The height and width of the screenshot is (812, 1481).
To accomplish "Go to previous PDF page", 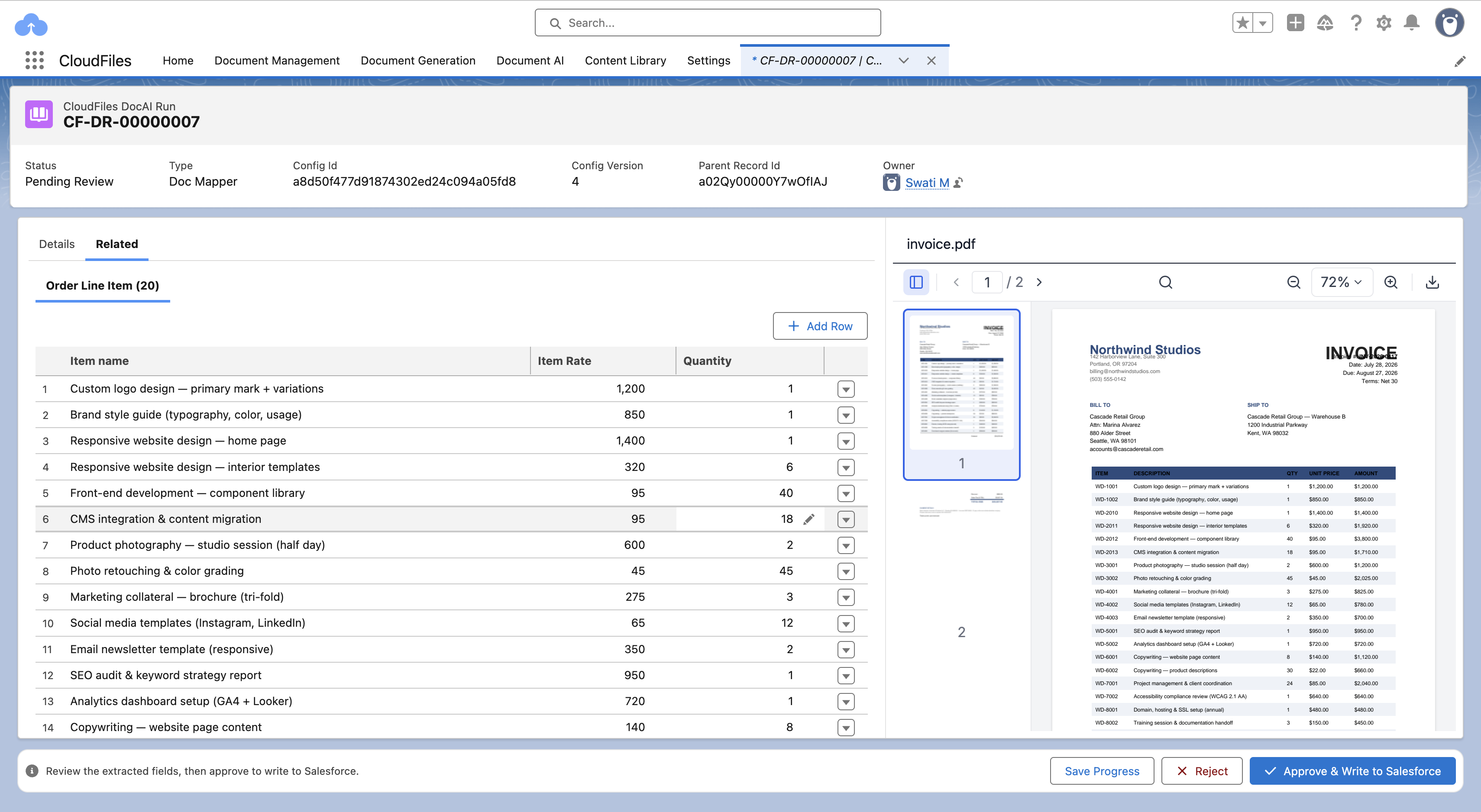I will (x=957, y=282).
